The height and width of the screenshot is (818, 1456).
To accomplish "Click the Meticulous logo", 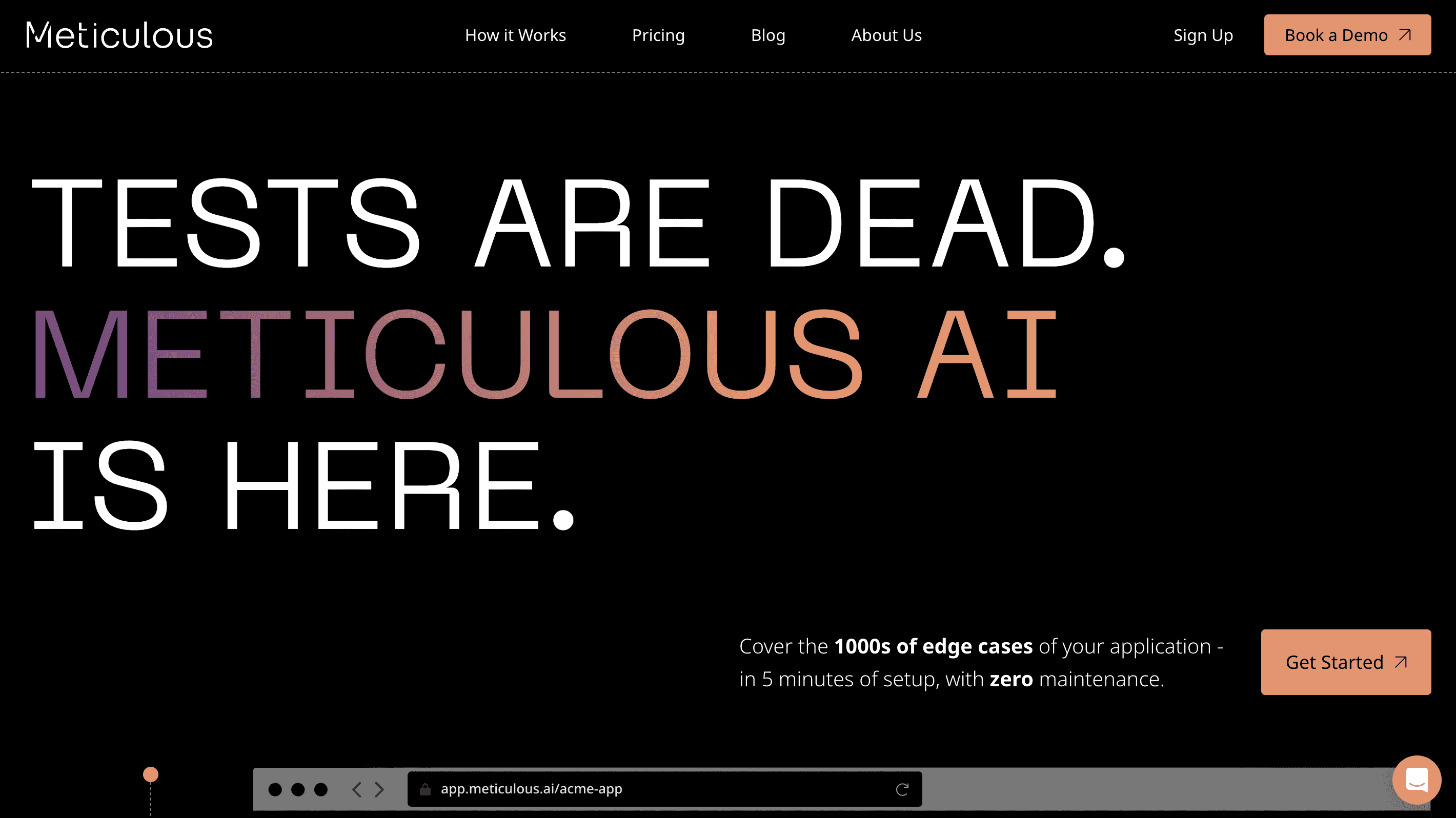I will pos(119,35).
